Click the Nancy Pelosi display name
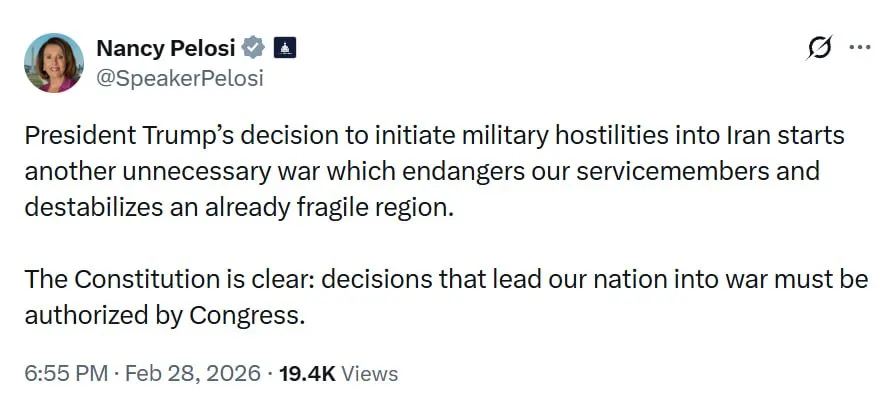Screen dimensions: 893x411 (x=166, y=49)
